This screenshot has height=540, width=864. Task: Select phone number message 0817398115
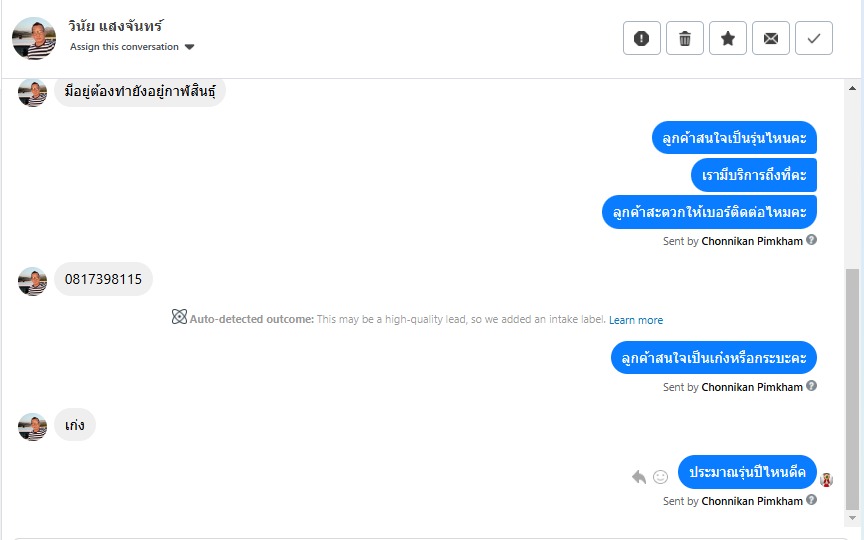(x=103, y=279)
